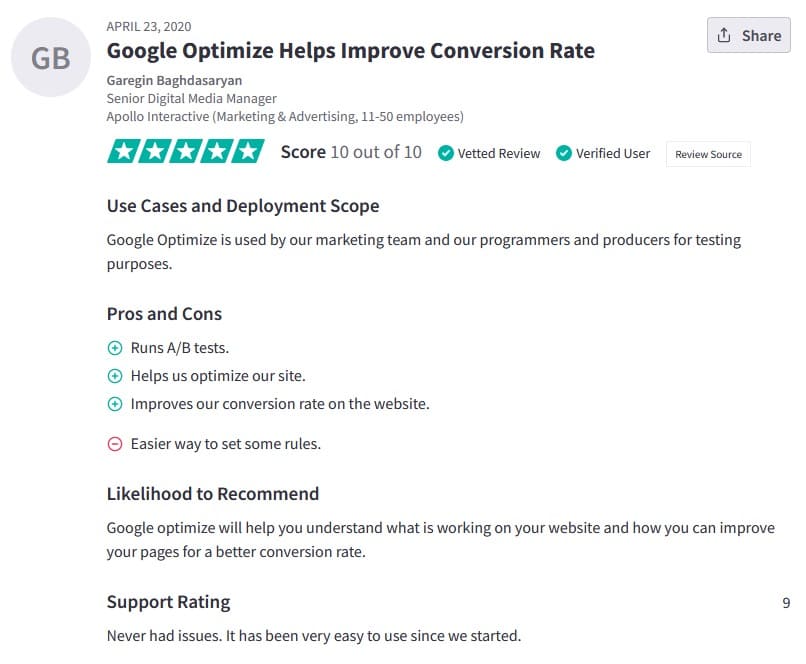Click plus icon beside Helps us optimize
806x664 pixels.
point(115,376)
